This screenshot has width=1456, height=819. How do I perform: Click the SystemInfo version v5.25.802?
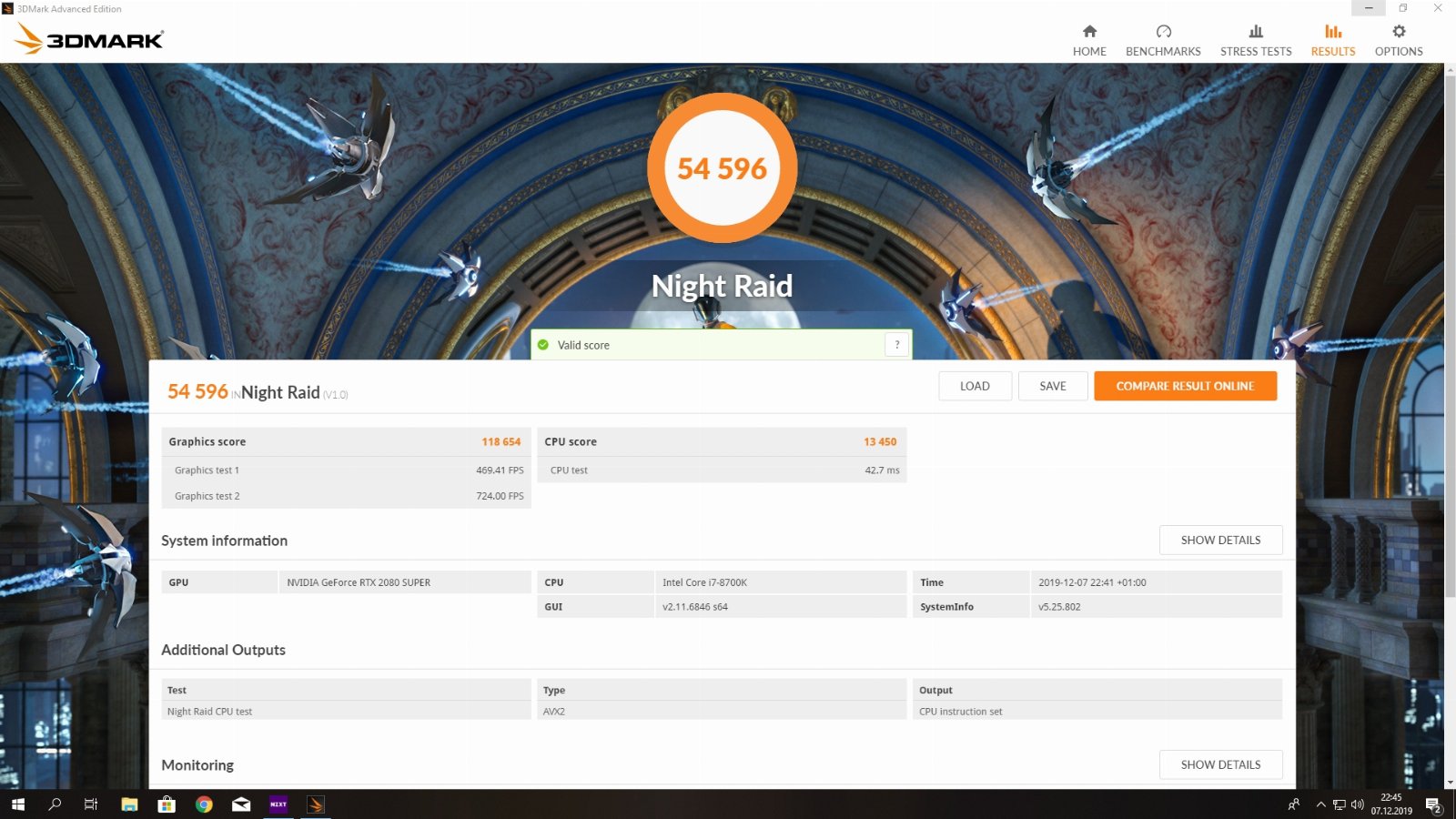point(1059,607)
